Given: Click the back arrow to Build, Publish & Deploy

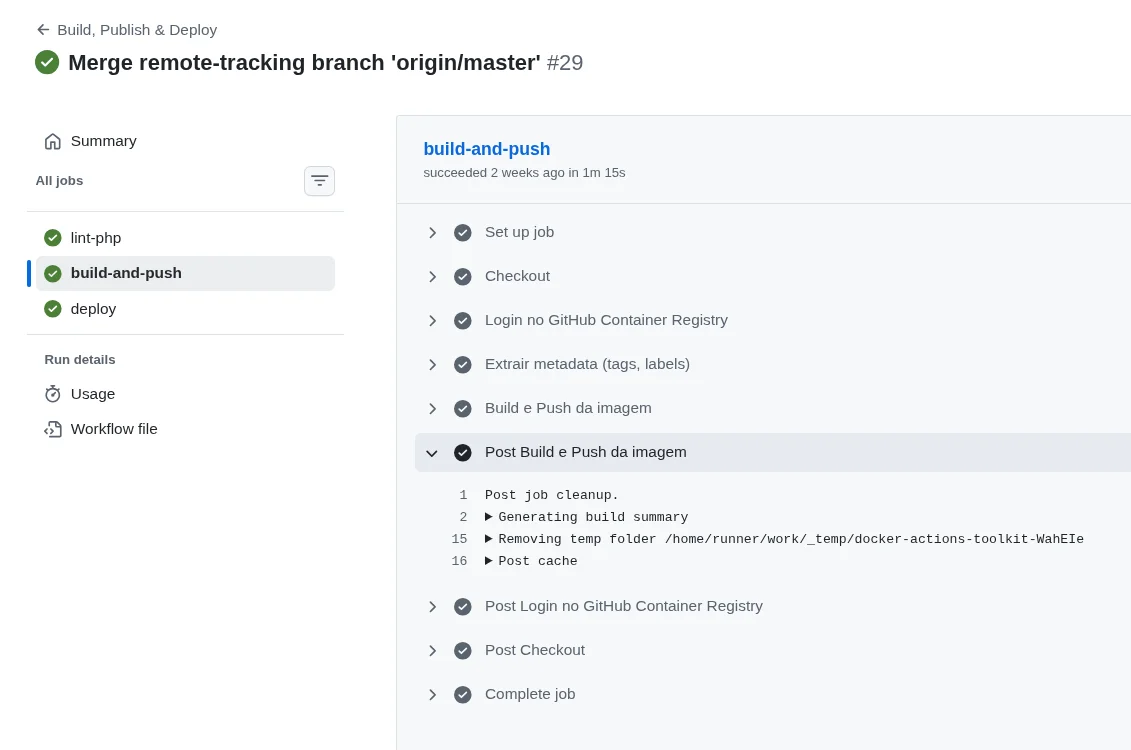Looking at the screenshot, I should (43, 30).
